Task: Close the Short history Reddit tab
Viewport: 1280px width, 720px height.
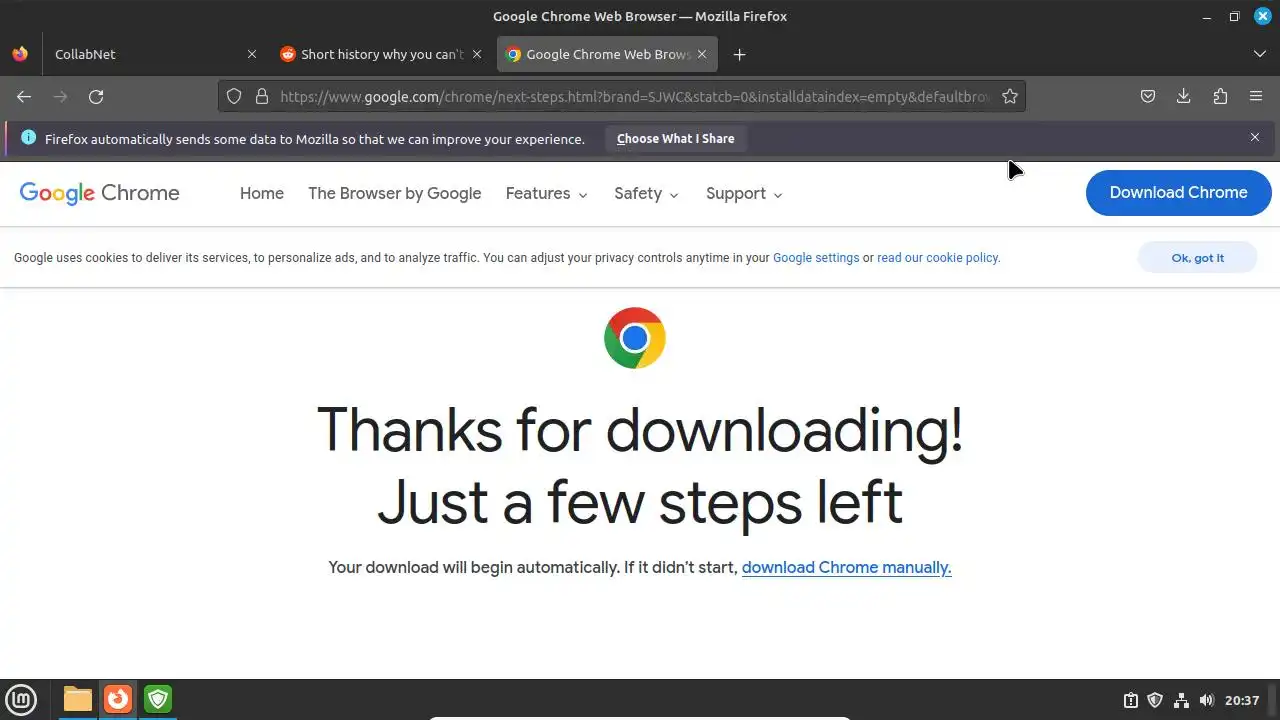Action: click(x=477, y=54)
